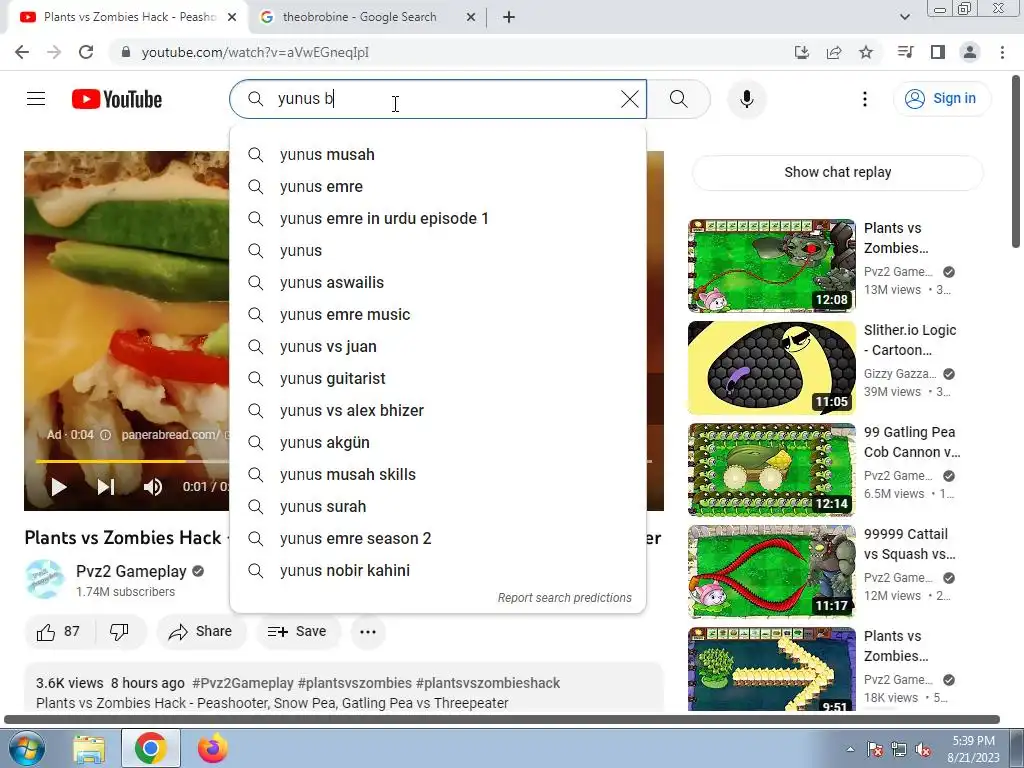The width and height of the screenshot is (1024, 768).
Task: Like the video with thumbs up
Action: (x=59, y=632)
